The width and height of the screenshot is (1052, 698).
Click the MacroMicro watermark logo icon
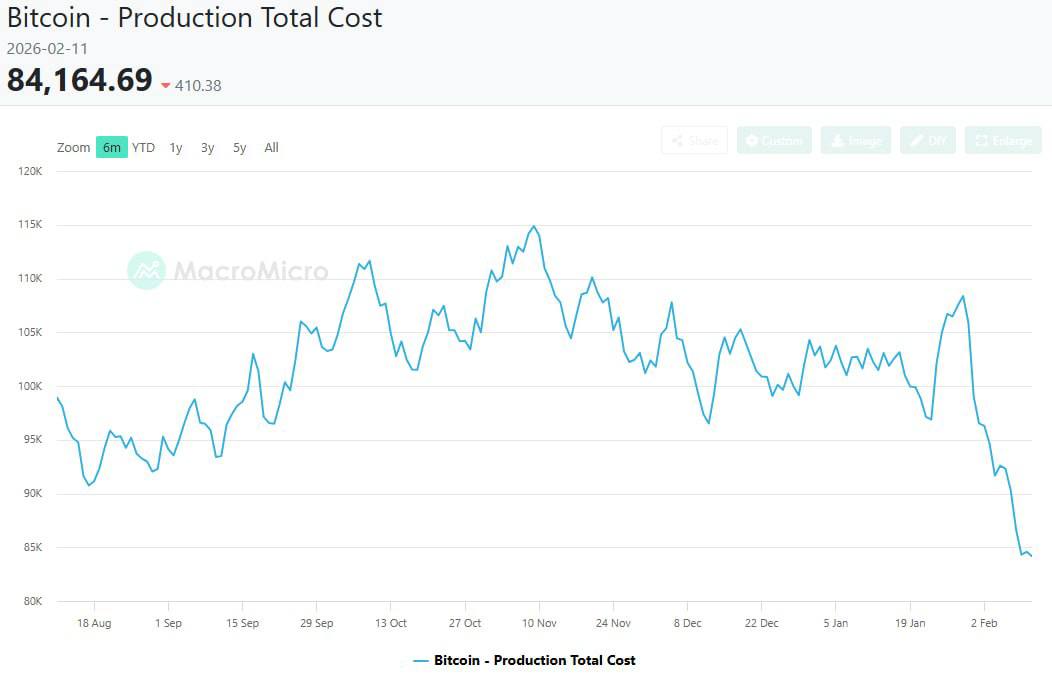click(x=147, y=270)
